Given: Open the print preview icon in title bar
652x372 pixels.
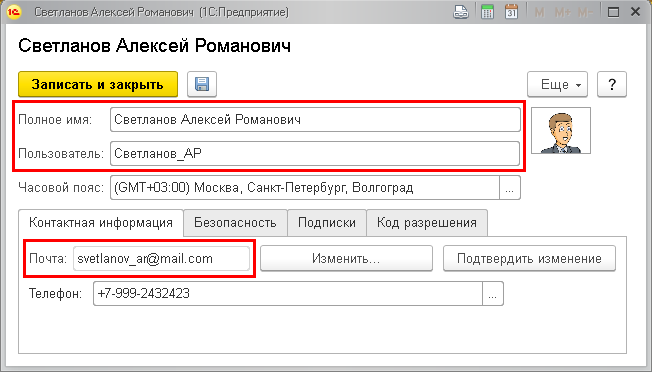Looking at the screenshot, I should click(461, 12).
